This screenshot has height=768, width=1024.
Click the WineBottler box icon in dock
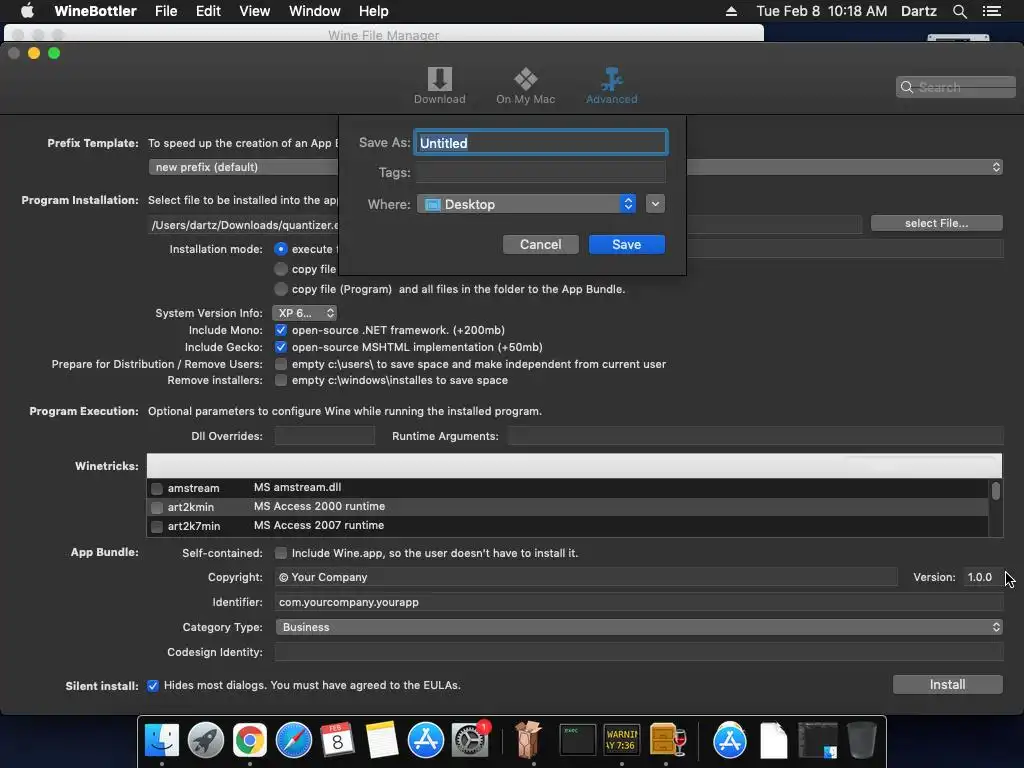click(x=528, y=740)
